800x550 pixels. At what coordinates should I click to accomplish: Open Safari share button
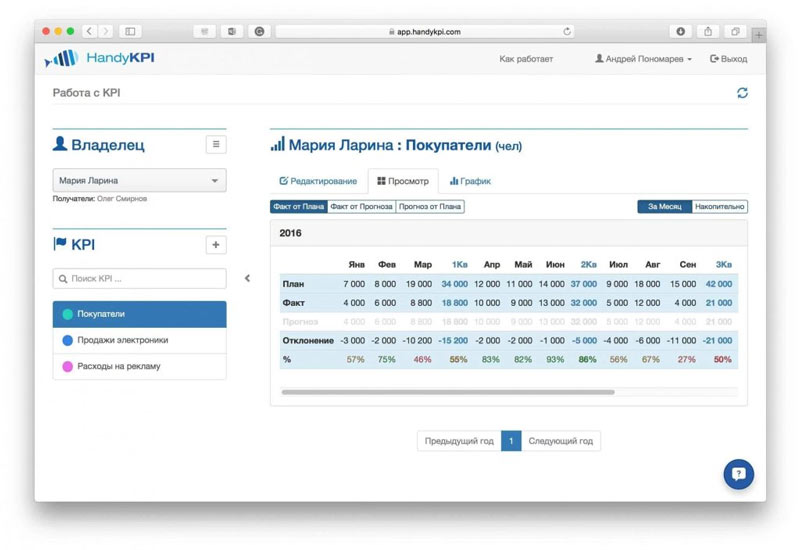(708, 31)
